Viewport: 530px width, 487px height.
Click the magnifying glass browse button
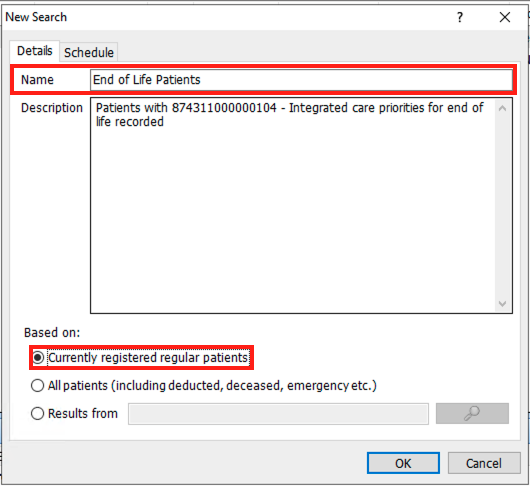click(472, 413)
